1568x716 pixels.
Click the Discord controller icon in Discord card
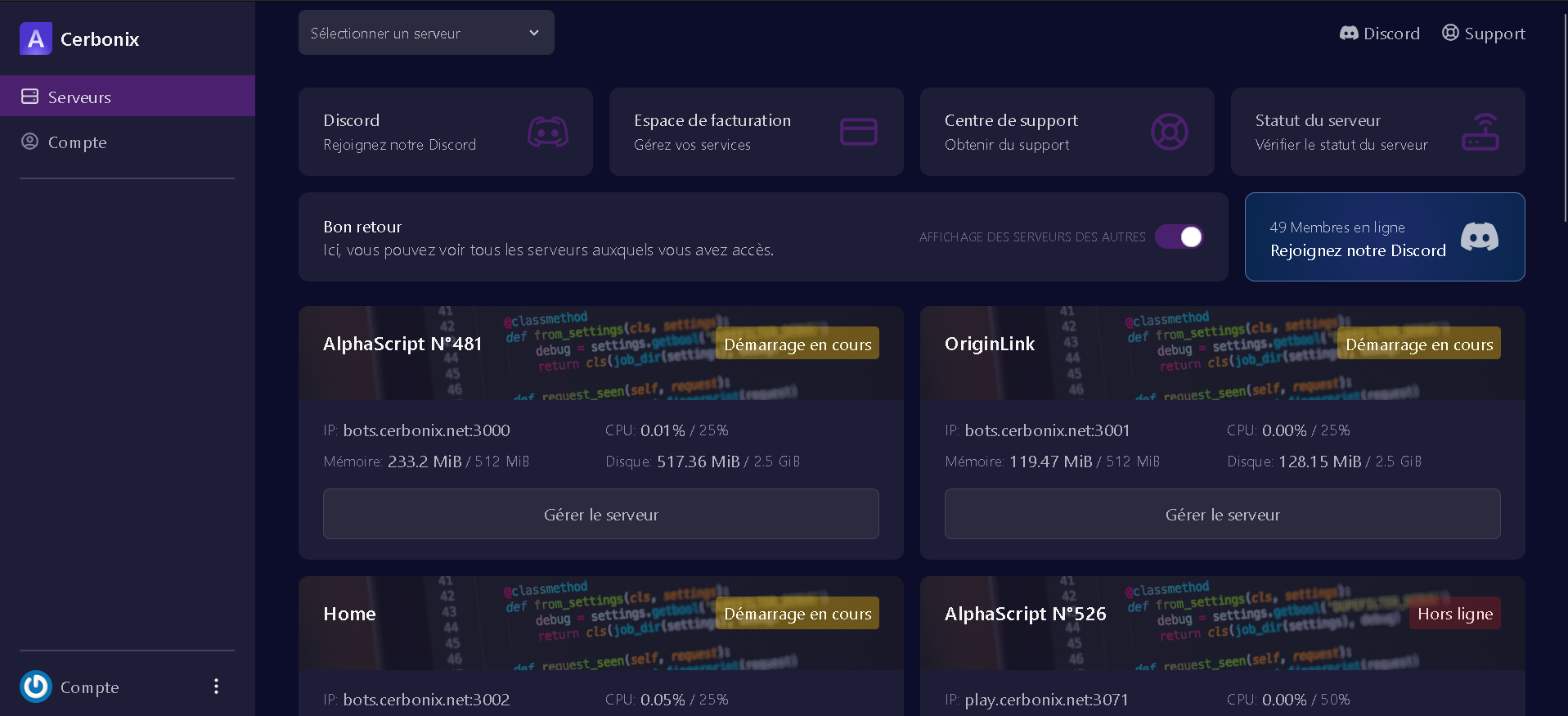point(548,132)
